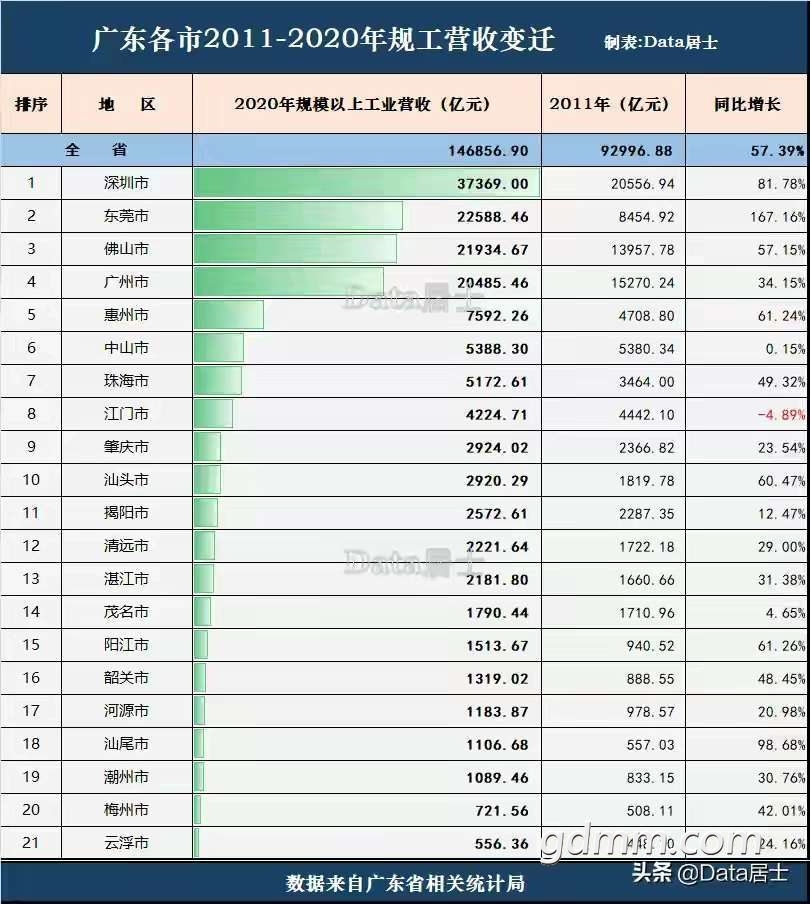
Task: Click Chaozhou's value 1089.46
Action: [x=497, y=777]
